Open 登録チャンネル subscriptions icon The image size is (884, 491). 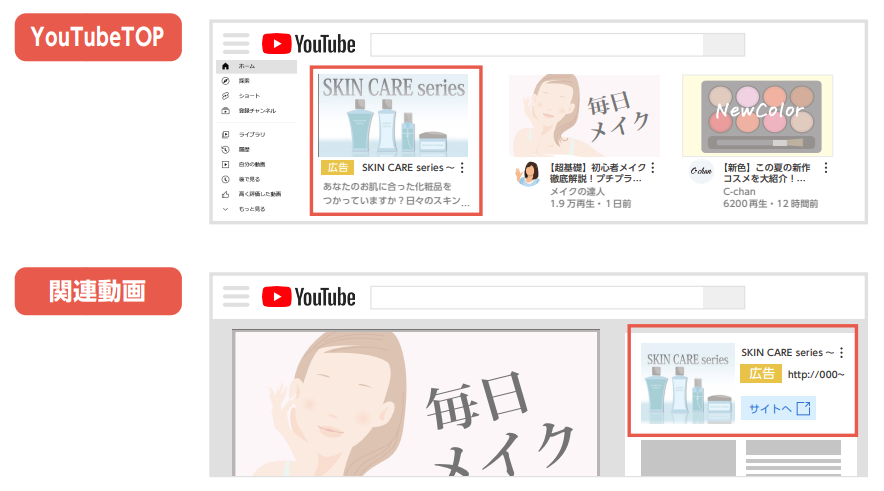point(226,111)
